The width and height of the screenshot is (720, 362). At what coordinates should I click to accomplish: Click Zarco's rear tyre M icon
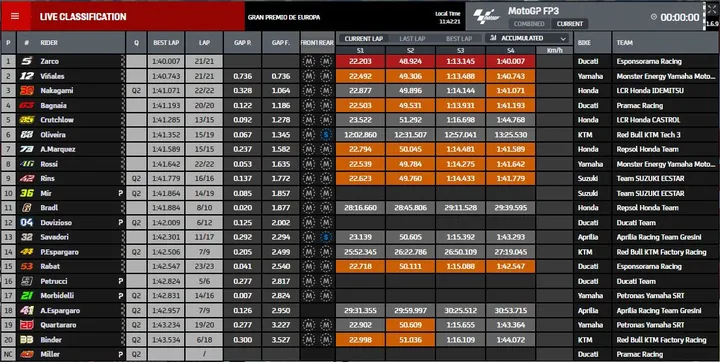click(326, 61)
